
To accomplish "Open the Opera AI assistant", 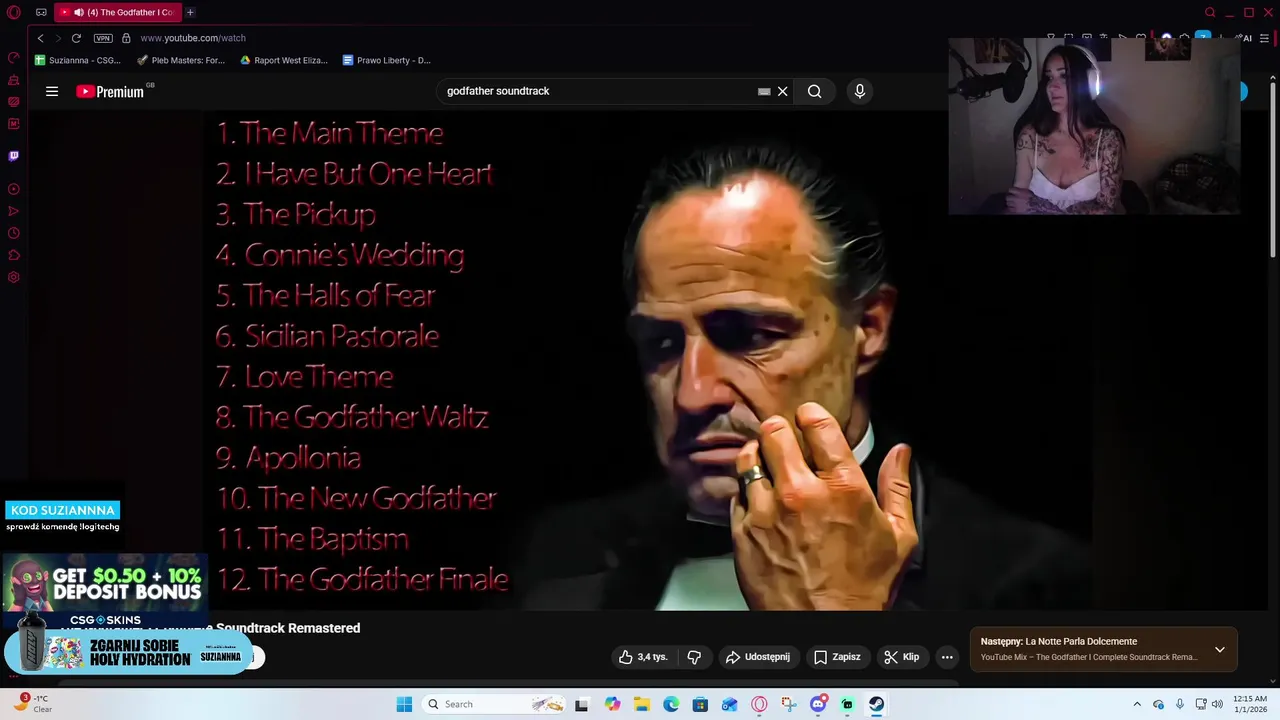I will click(x=1244, y=38).
